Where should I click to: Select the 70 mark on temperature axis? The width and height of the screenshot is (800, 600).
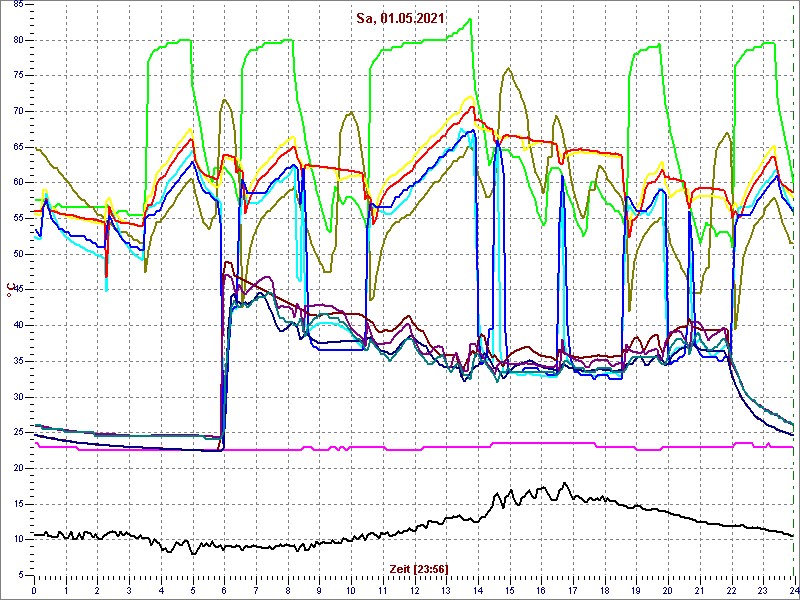pos(17,112)
